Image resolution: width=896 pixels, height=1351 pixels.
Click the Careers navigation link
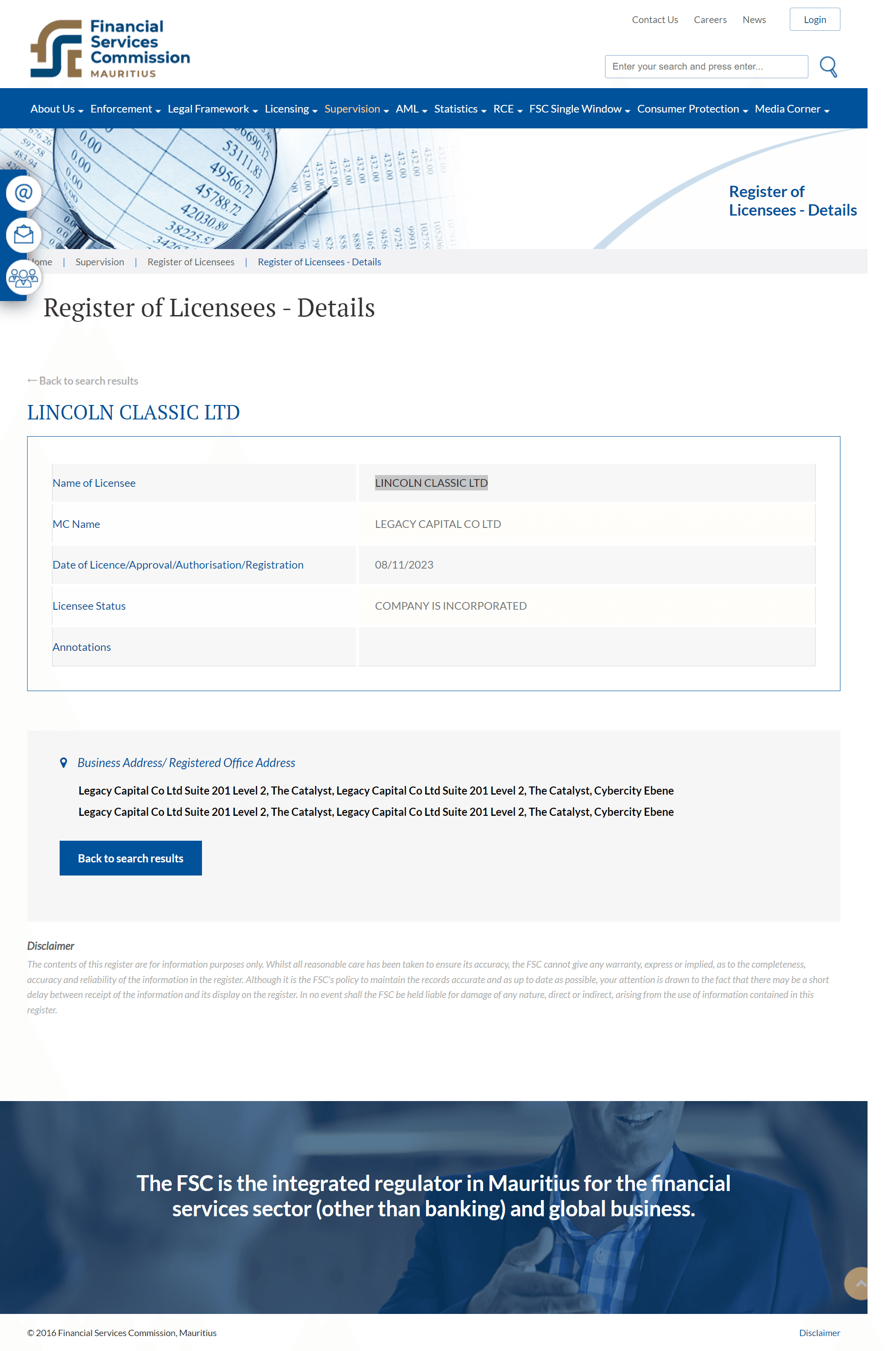709,19
